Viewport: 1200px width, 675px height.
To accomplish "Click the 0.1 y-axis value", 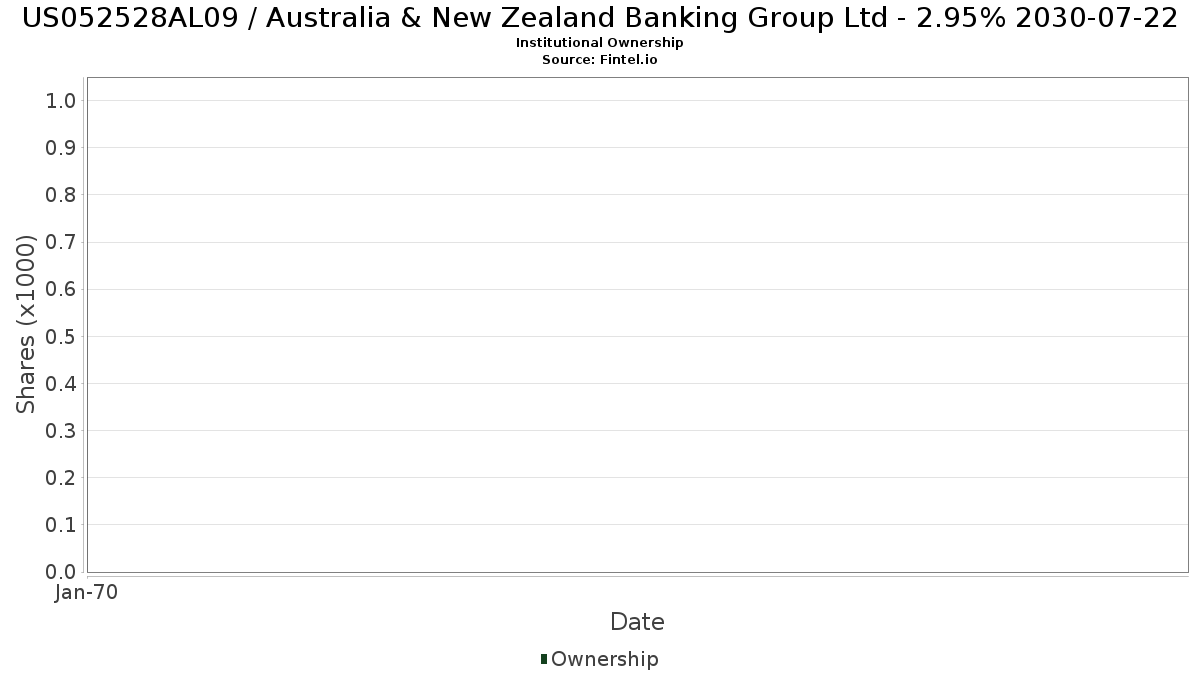I will 61,525.
